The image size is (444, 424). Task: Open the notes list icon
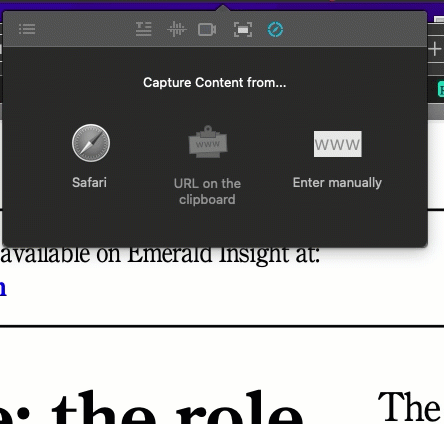tap(27, 29)
